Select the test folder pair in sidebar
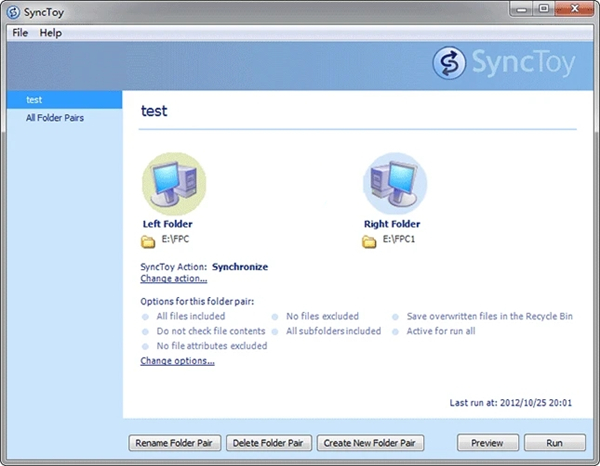 35,100
